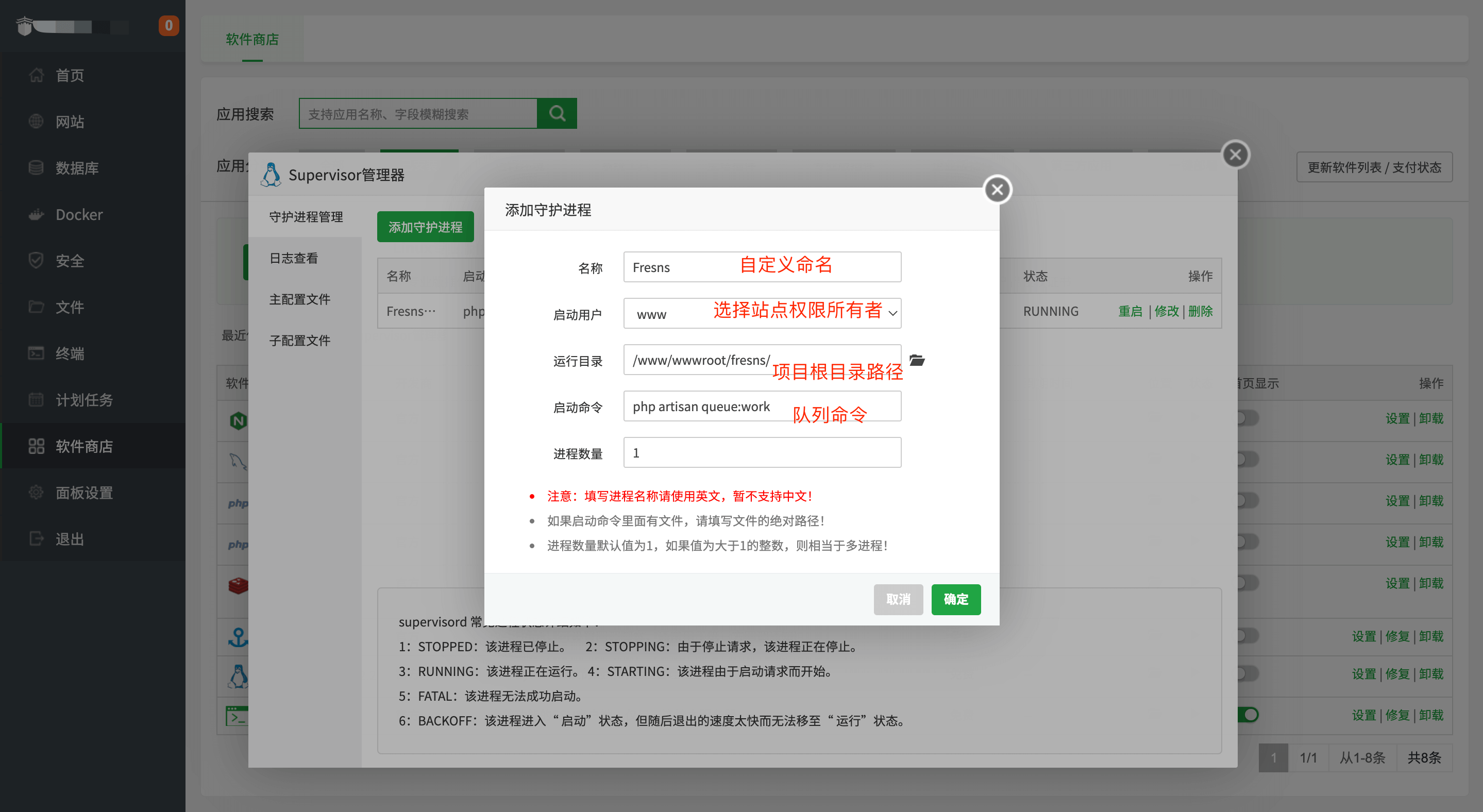The height and width of the screenshot is (812, 1483).
Task: Click the app search input box
Action: point(418,113)
